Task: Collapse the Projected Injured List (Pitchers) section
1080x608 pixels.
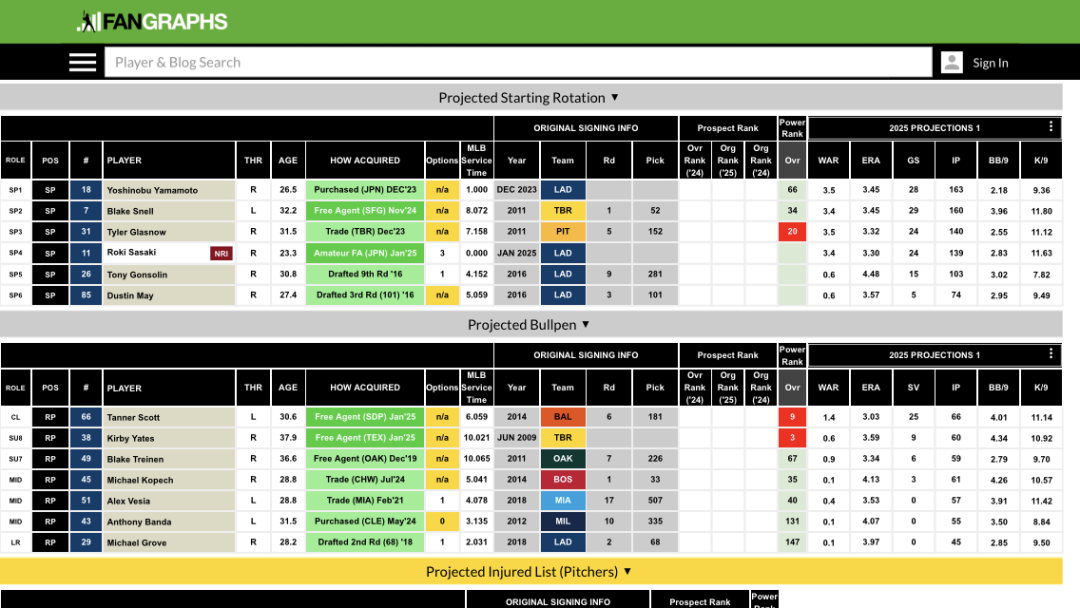Action: [x=529, y=572]
